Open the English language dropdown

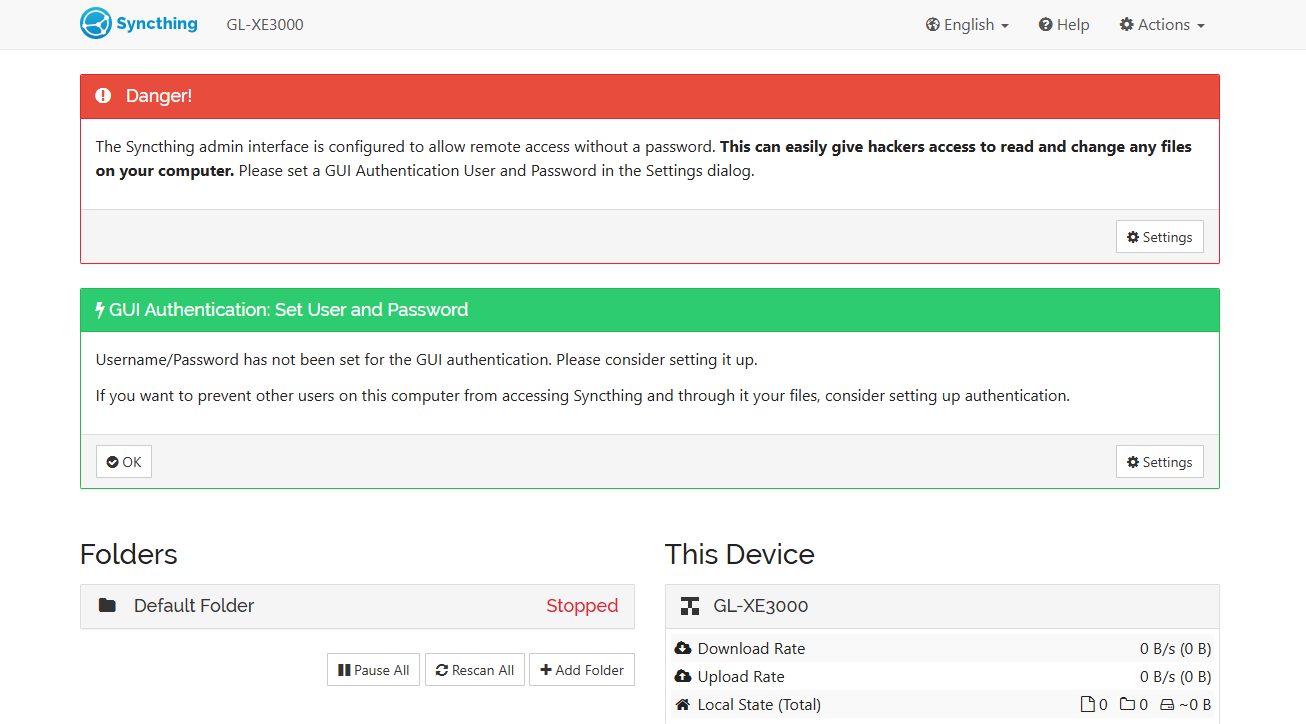pos(967,25)
